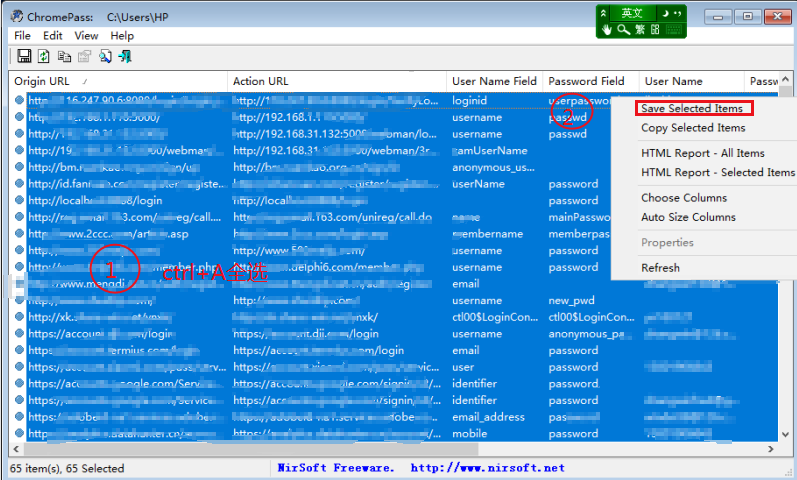Click the grayed Properties toolbar icon
This screenshot has width=797, height=480.
84,56
